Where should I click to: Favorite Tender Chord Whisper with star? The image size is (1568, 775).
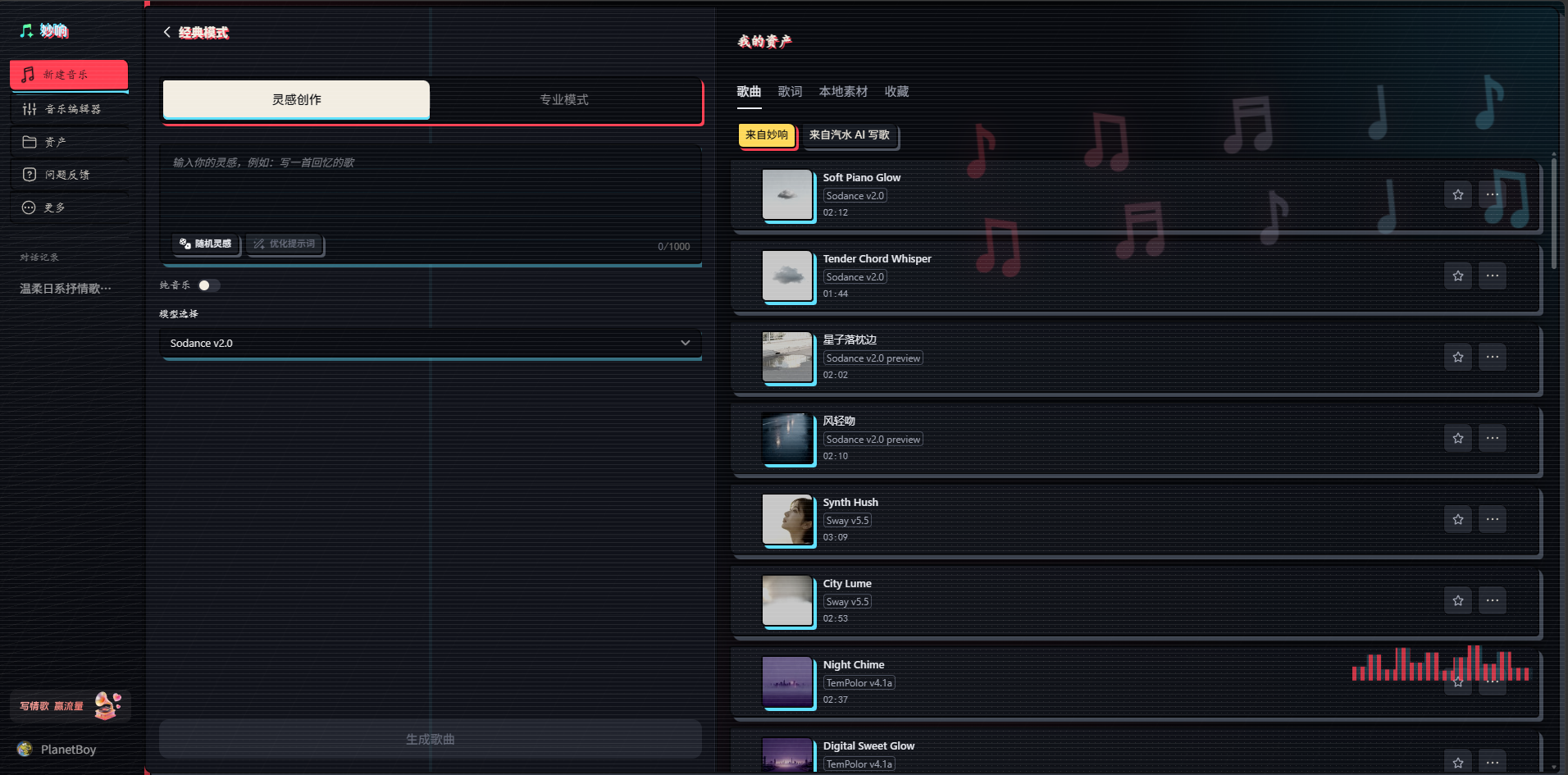click(1458, 276)
